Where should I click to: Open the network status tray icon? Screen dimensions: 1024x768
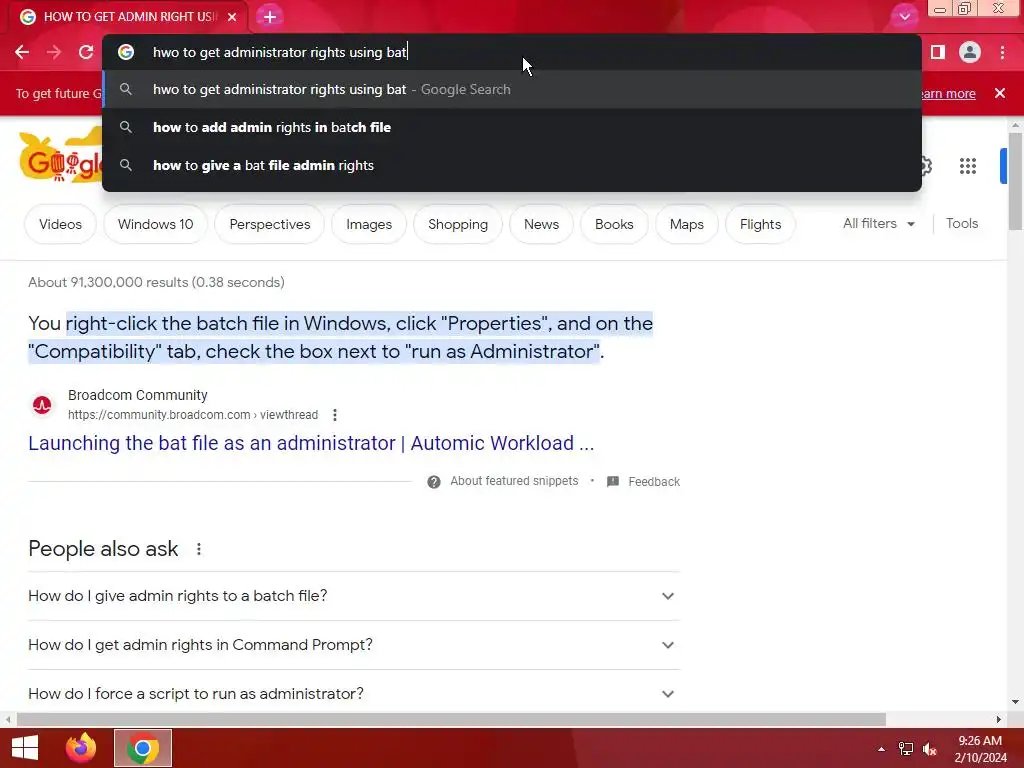[x=906, y=749]
